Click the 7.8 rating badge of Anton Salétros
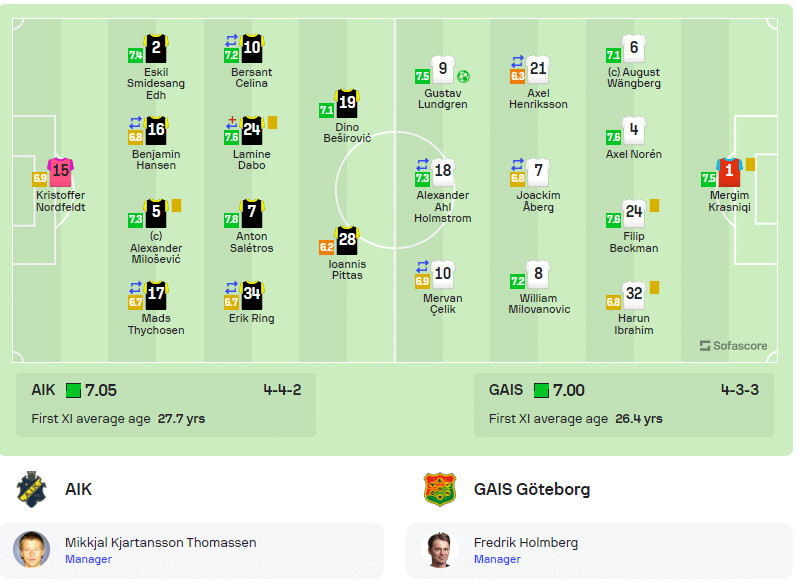Viewport: 797px width, 582px height. (x=231, y=220)
